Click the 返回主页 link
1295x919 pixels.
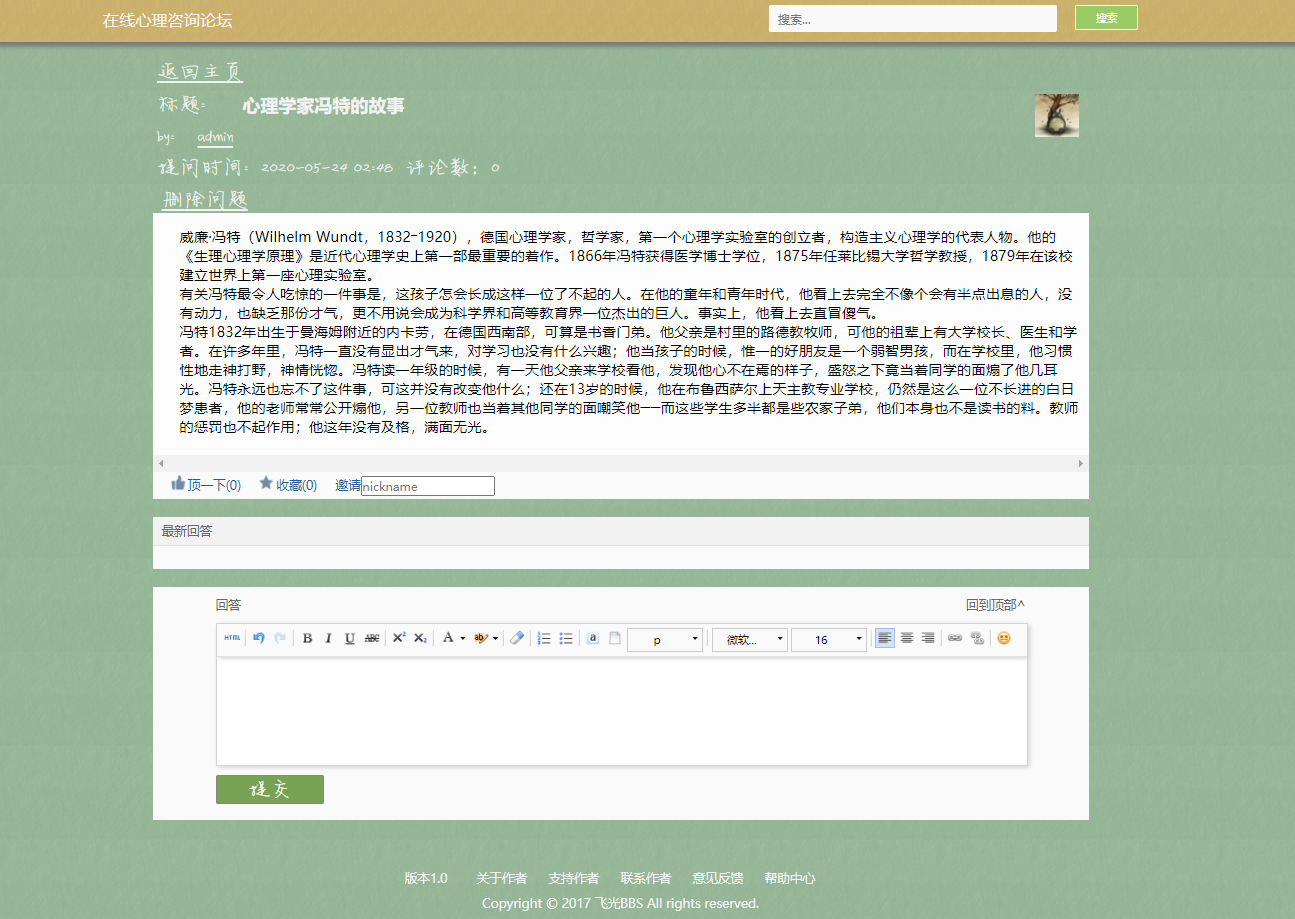pyautogui.click(x=200, y=71)
